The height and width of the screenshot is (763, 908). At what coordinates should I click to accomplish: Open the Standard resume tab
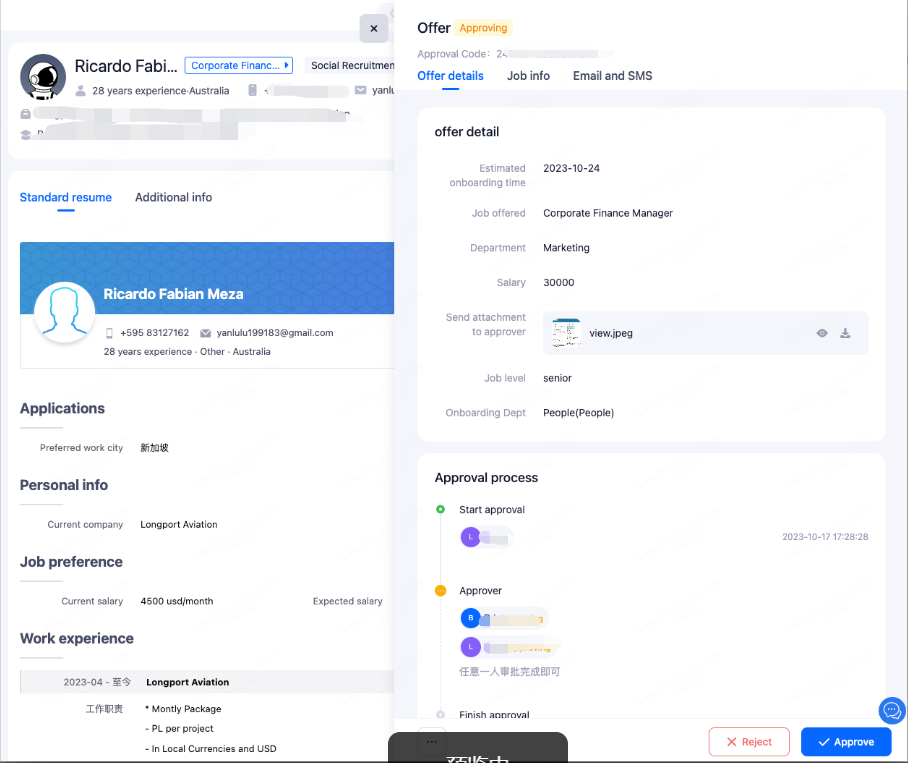[x=65, y=197]
